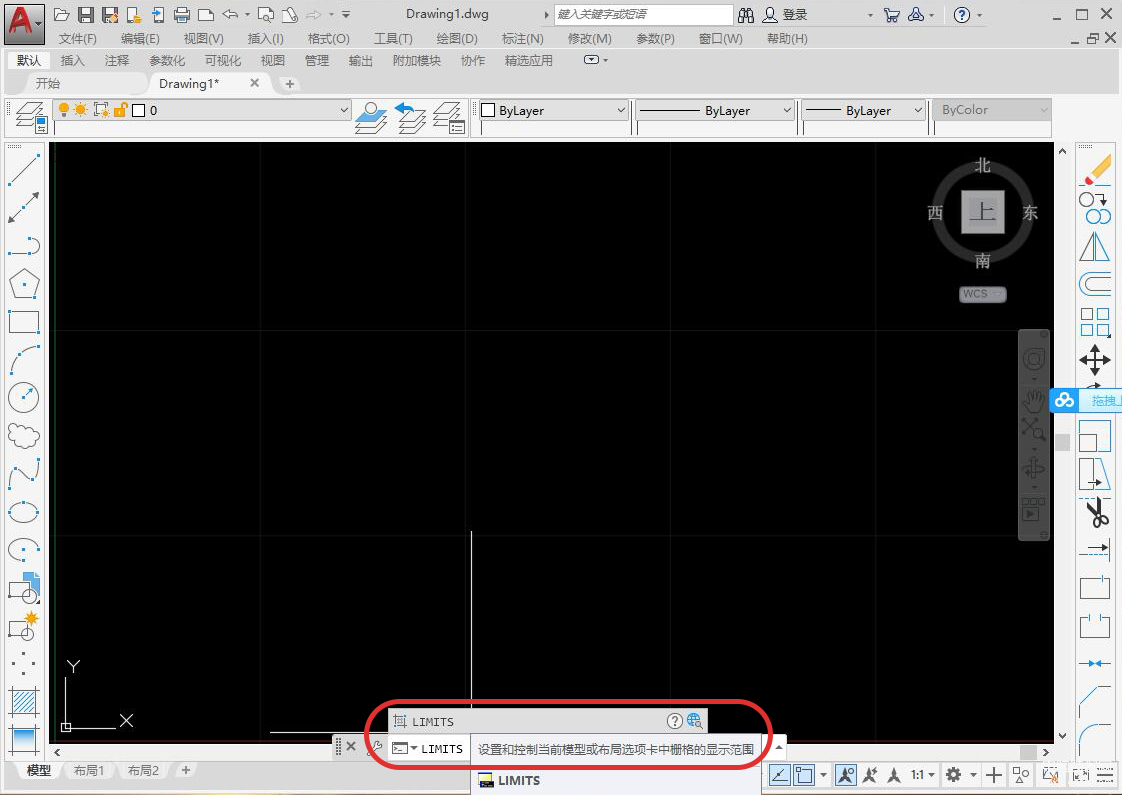Toggle clean screen in status bar
1122x795 pixels.
(x=1080, y=775)
